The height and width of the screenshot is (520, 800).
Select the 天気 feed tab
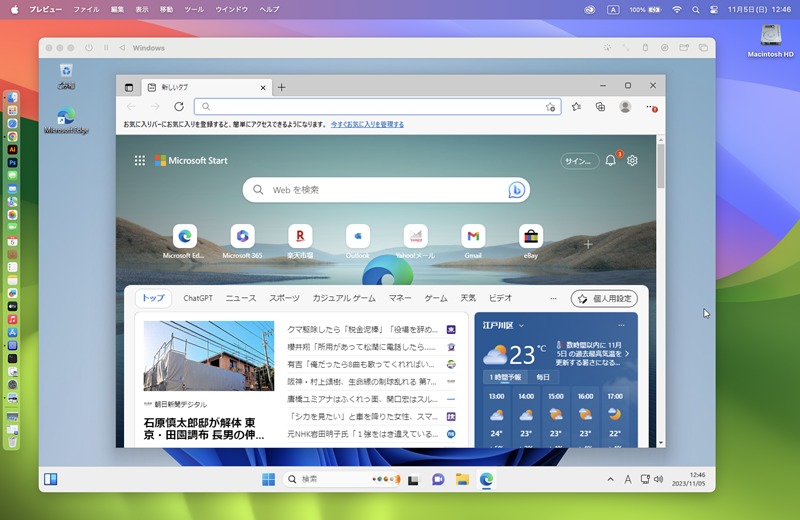click(468, 298)
